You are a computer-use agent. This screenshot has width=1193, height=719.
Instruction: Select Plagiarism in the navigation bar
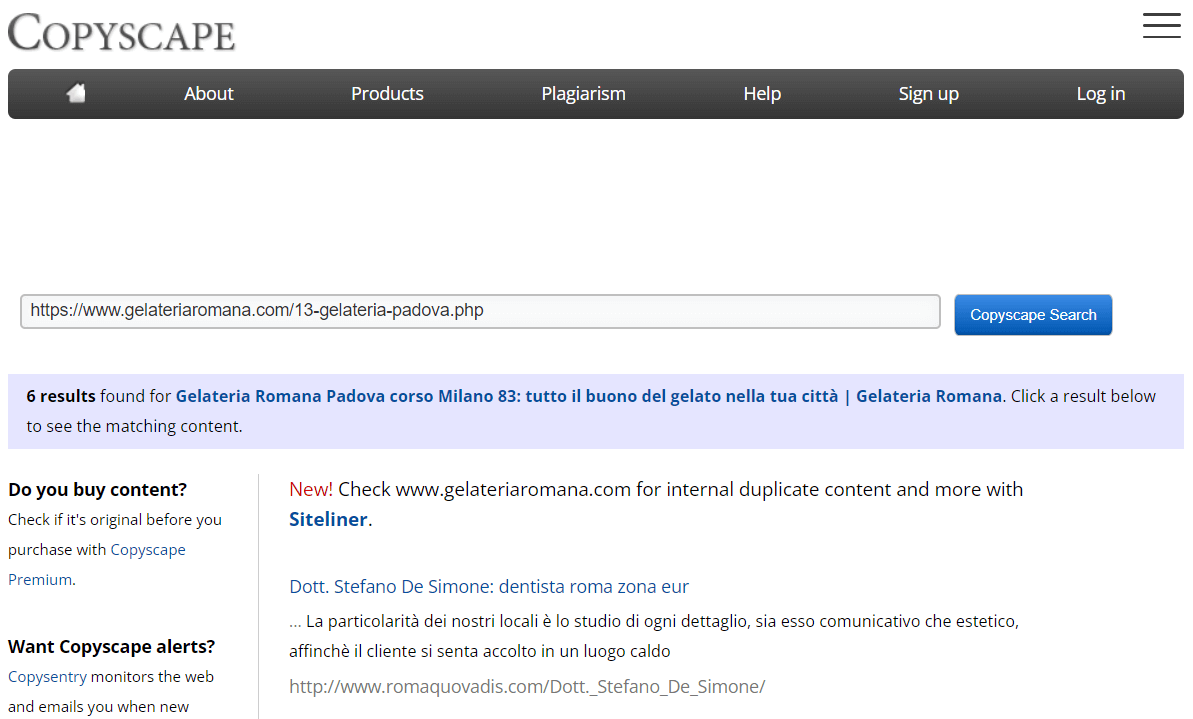584,94
